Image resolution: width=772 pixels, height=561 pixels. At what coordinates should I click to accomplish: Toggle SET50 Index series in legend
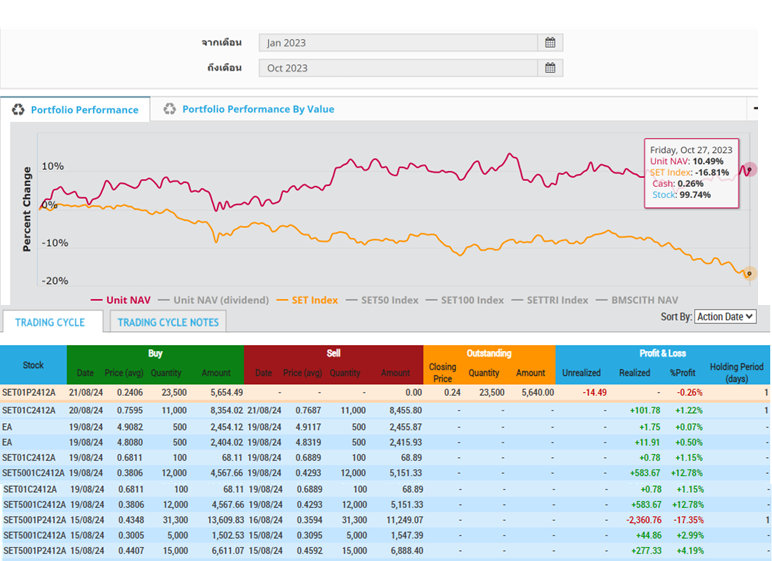pyautogui.click(x=382, y=300)
